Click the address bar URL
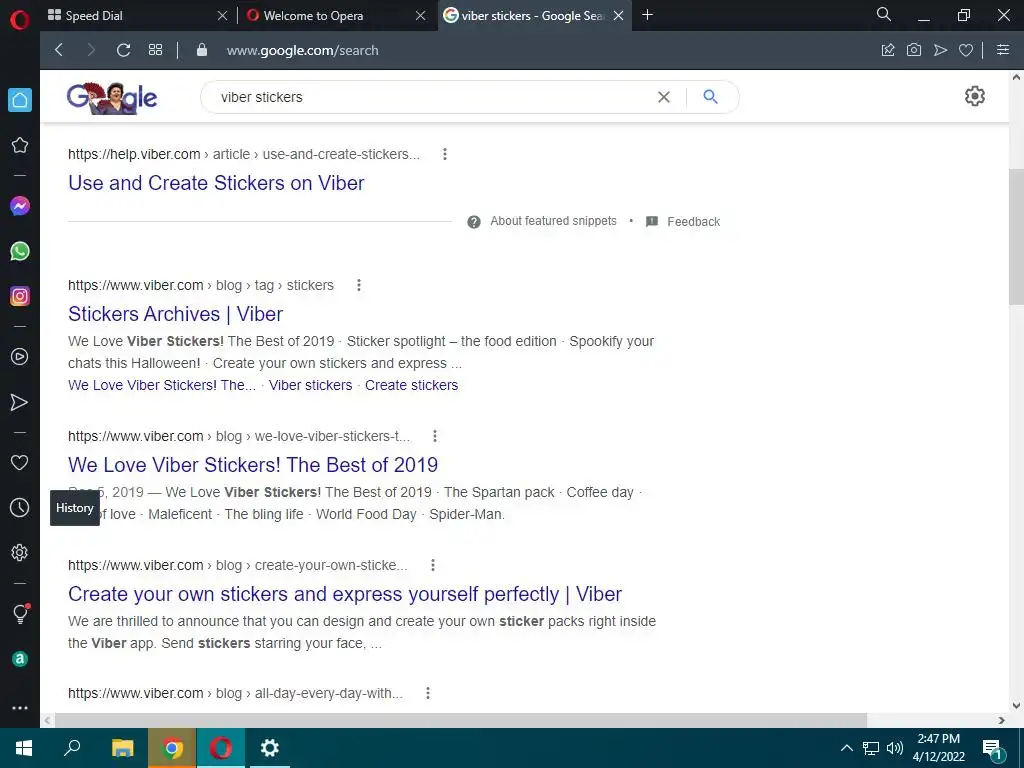 302,50
